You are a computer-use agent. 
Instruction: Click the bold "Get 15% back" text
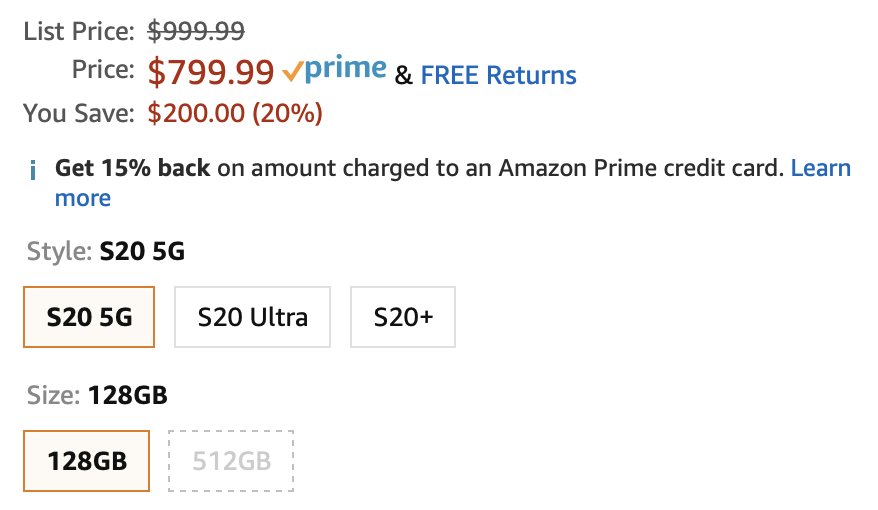point(132,168)
